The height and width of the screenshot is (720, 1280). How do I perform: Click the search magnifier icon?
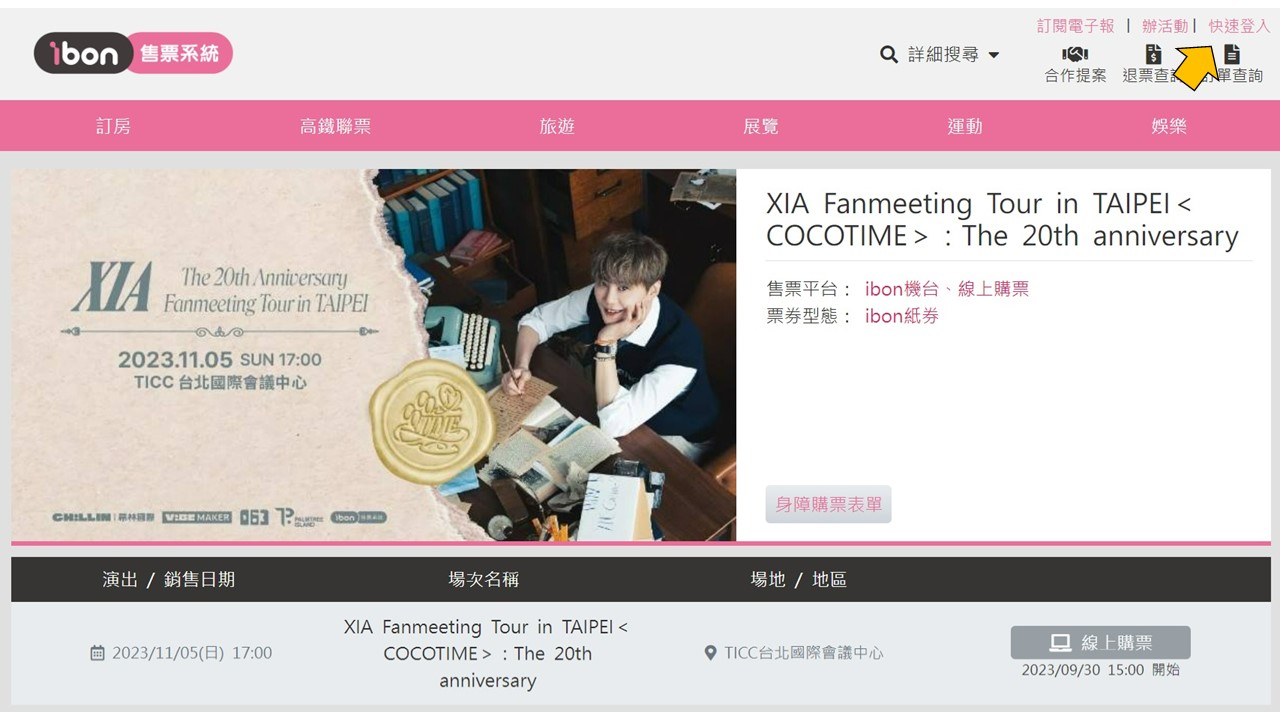[889, 55]
